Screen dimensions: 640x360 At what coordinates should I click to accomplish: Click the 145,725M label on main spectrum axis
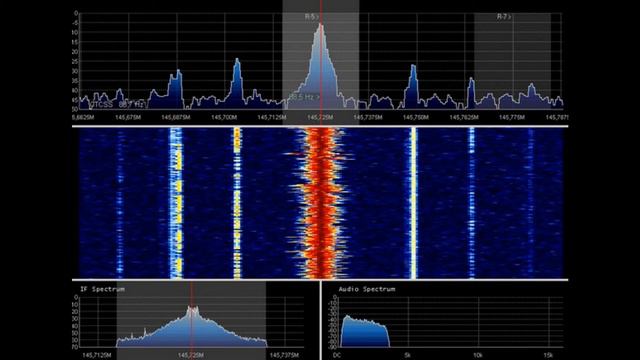tap(320, 118)
